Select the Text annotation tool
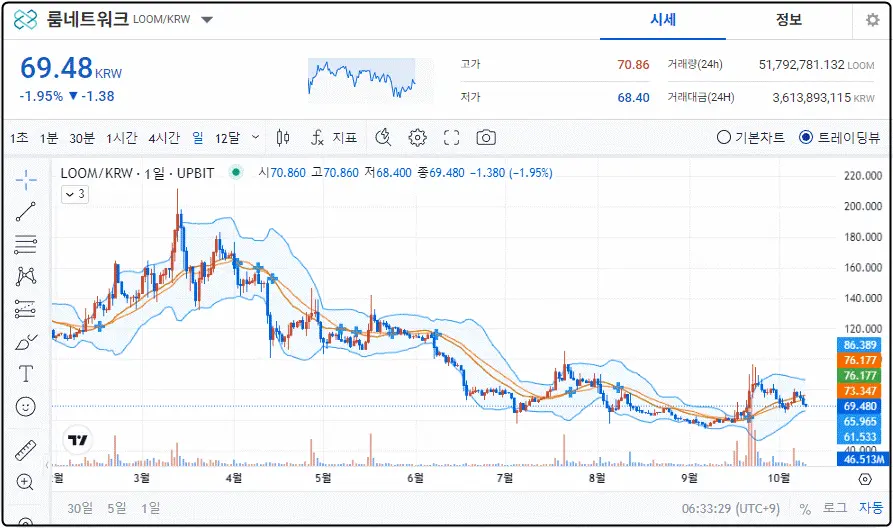 coord(26,374)
